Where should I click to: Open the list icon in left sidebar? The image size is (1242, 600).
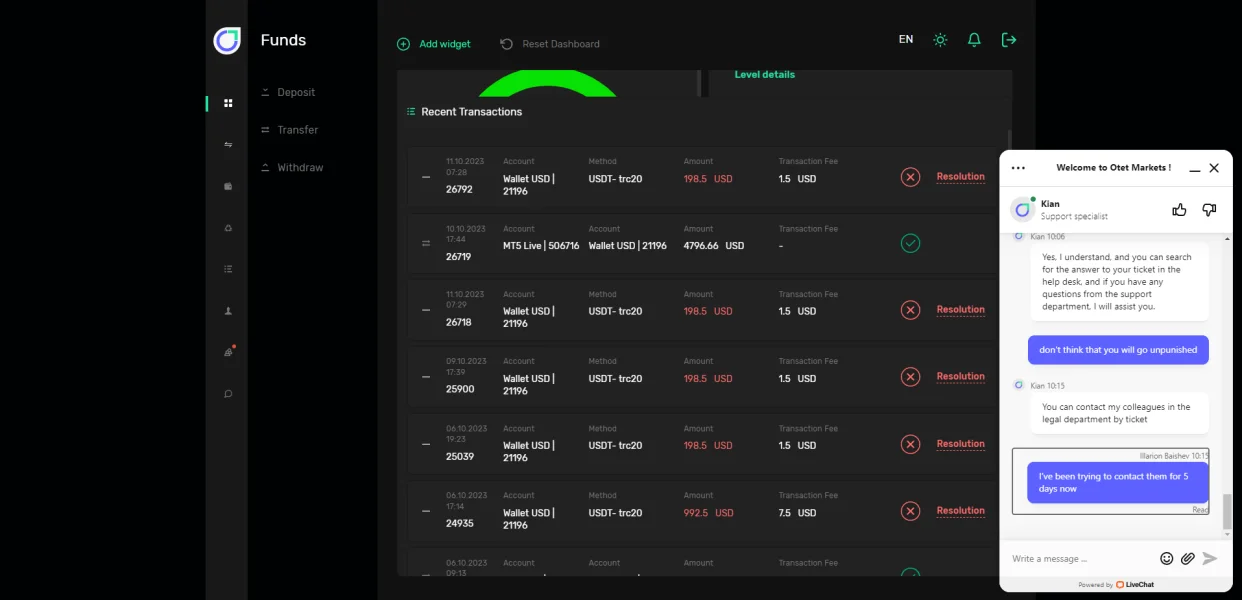pyautogui.click(x=228, y=269)
